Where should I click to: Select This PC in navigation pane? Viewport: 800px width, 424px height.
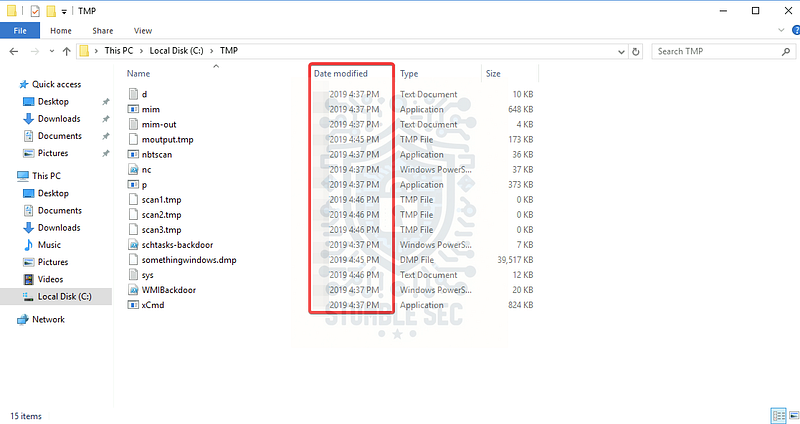(x=46, y=176)
